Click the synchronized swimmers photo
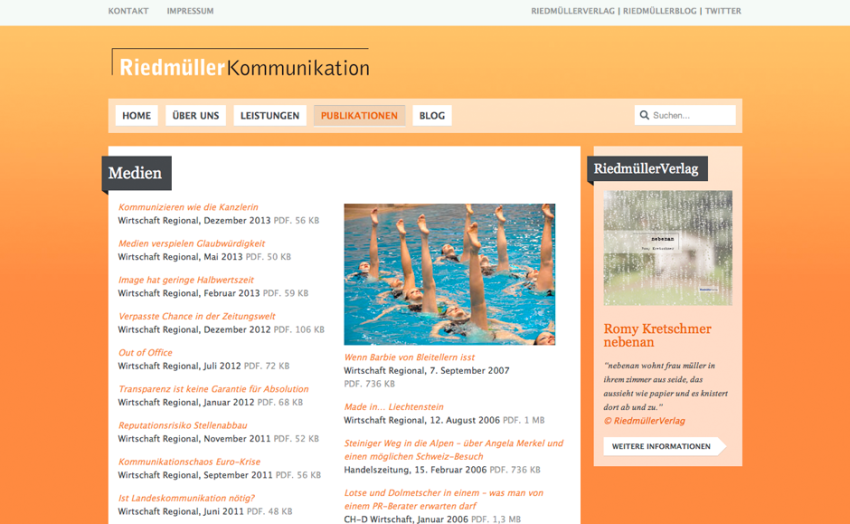This screenshot has width=850, height=524. pos(449,274)
